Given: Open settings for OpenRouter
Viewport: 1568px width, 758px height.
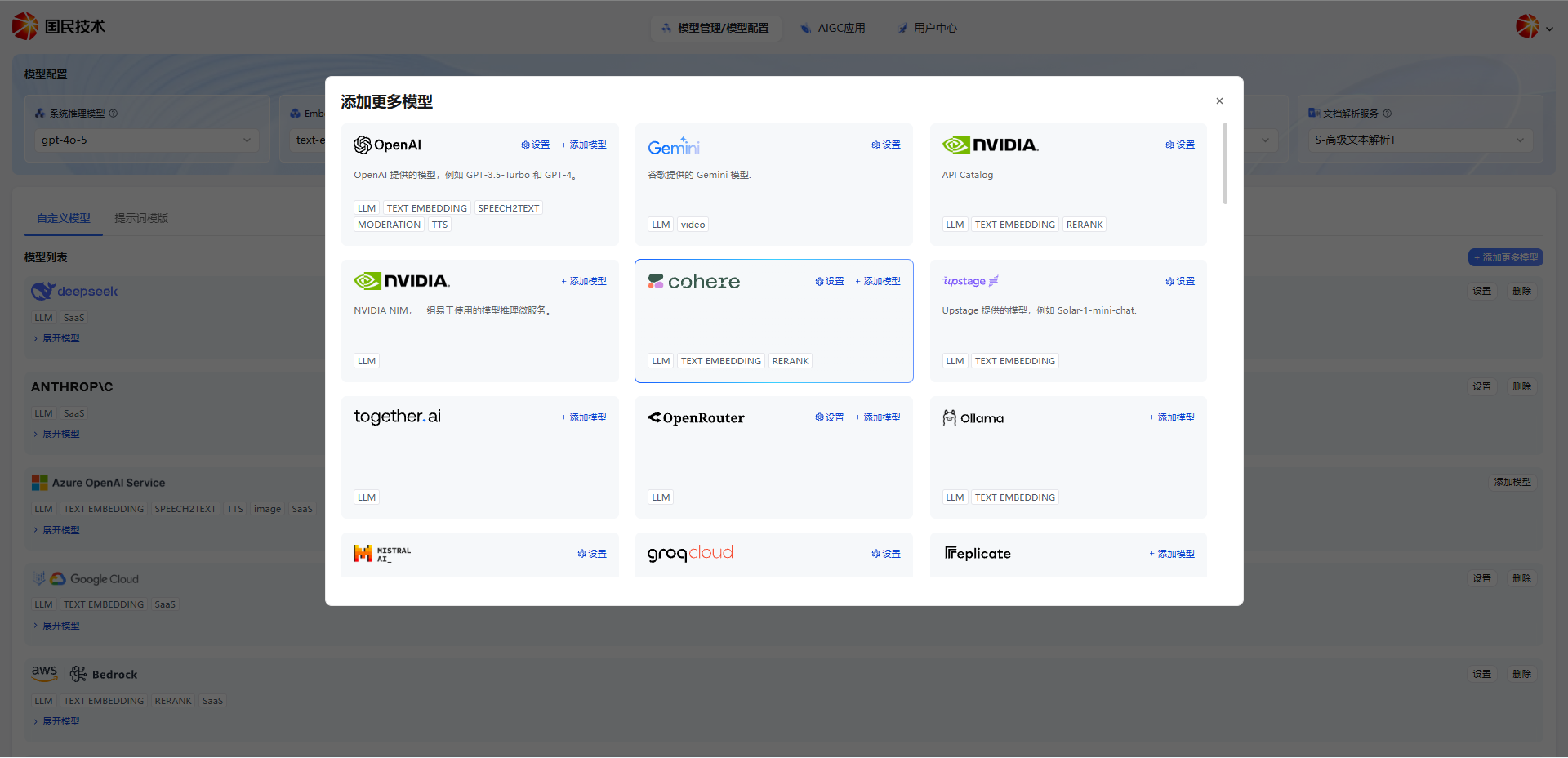Looking at the screenshot, I should [x=830, y=417].
